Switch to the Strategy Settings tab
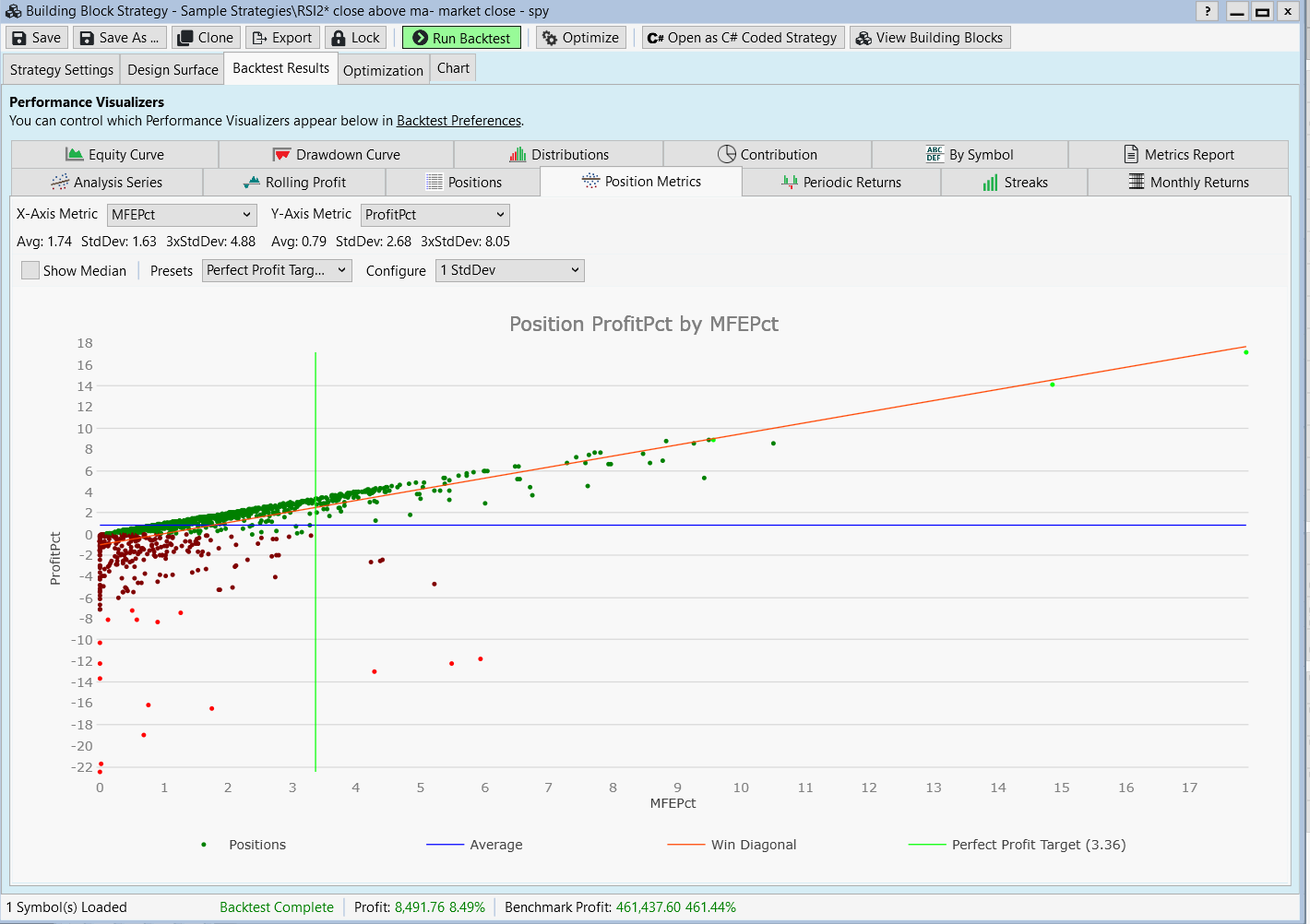The width and height of the screenshot is (1310, 924). [x=62, y=70]
